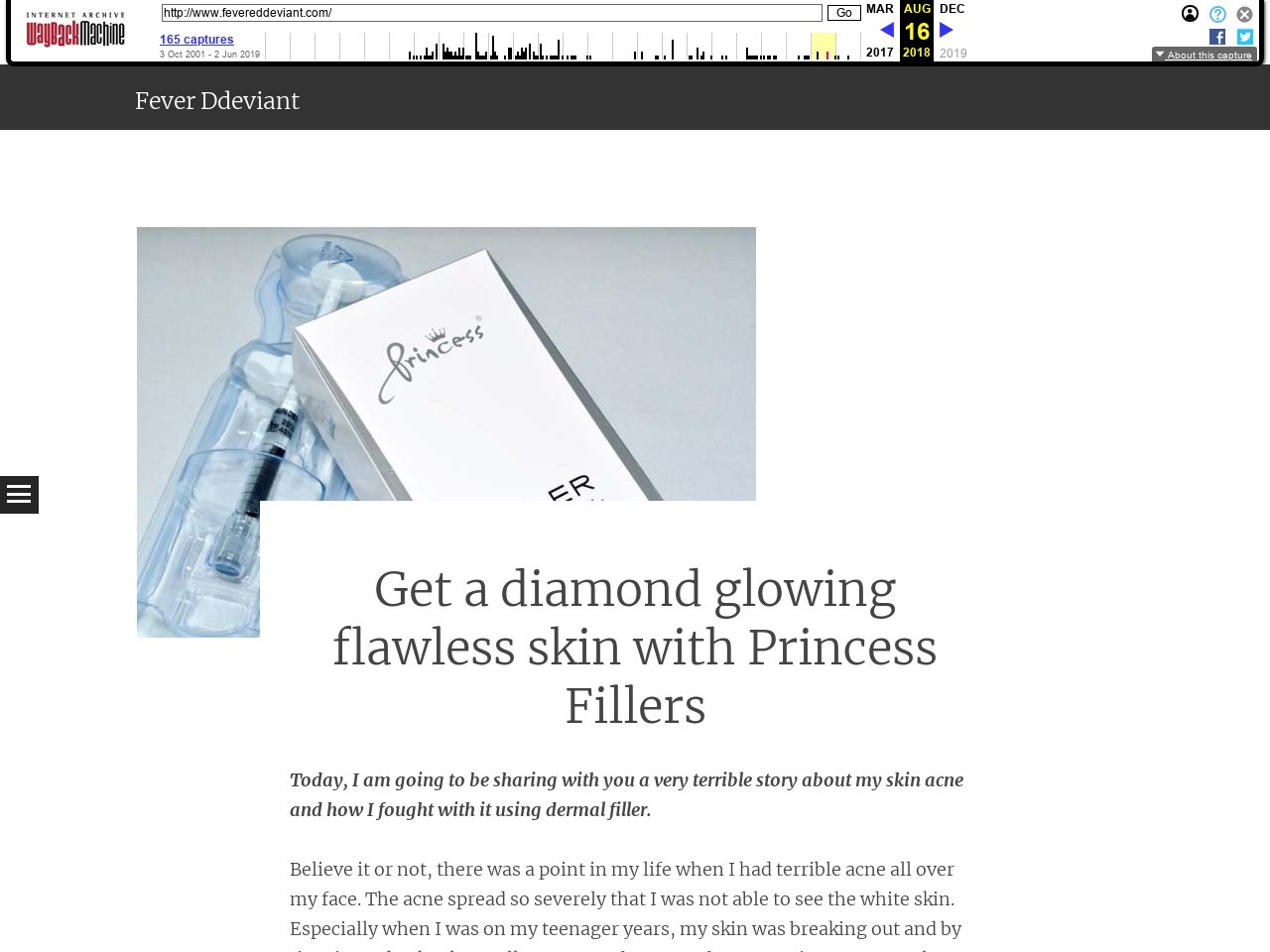The width and height of the screenshot is (1270, 952).
Task: Open the 165 captures link
Action: point(196,40)
